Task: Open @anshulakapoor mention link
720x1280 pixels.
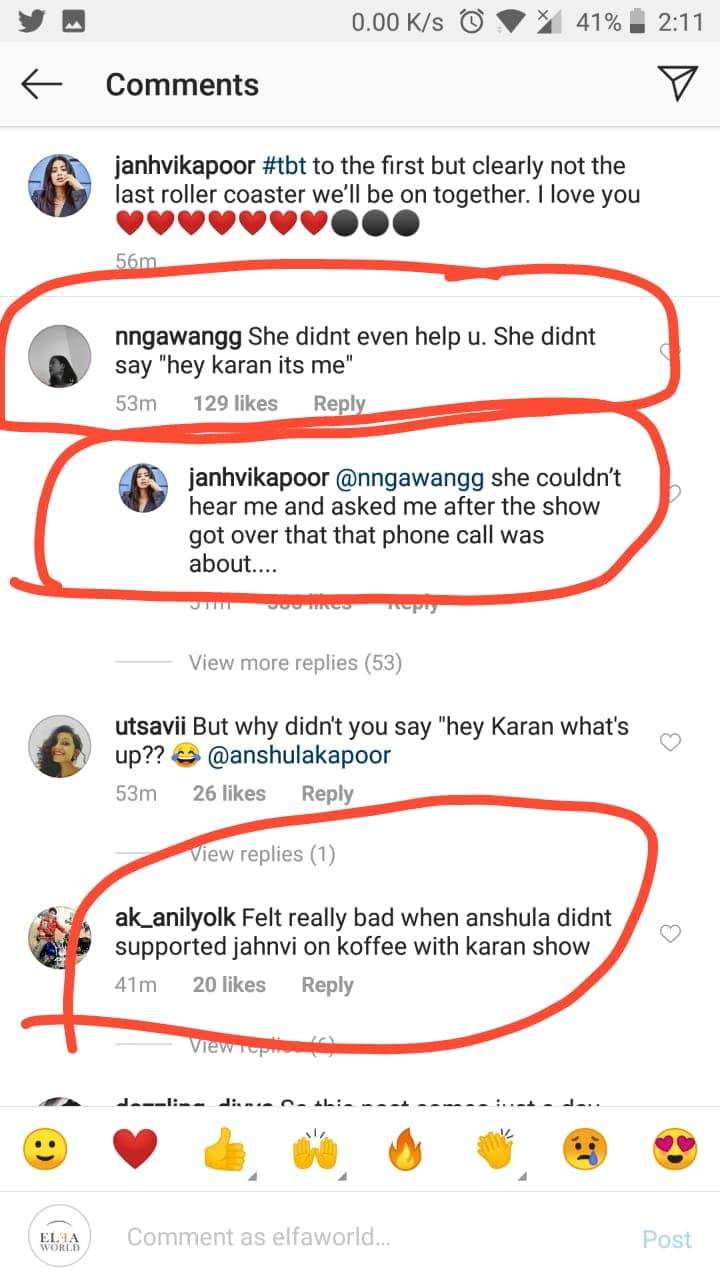Action: 297,756
